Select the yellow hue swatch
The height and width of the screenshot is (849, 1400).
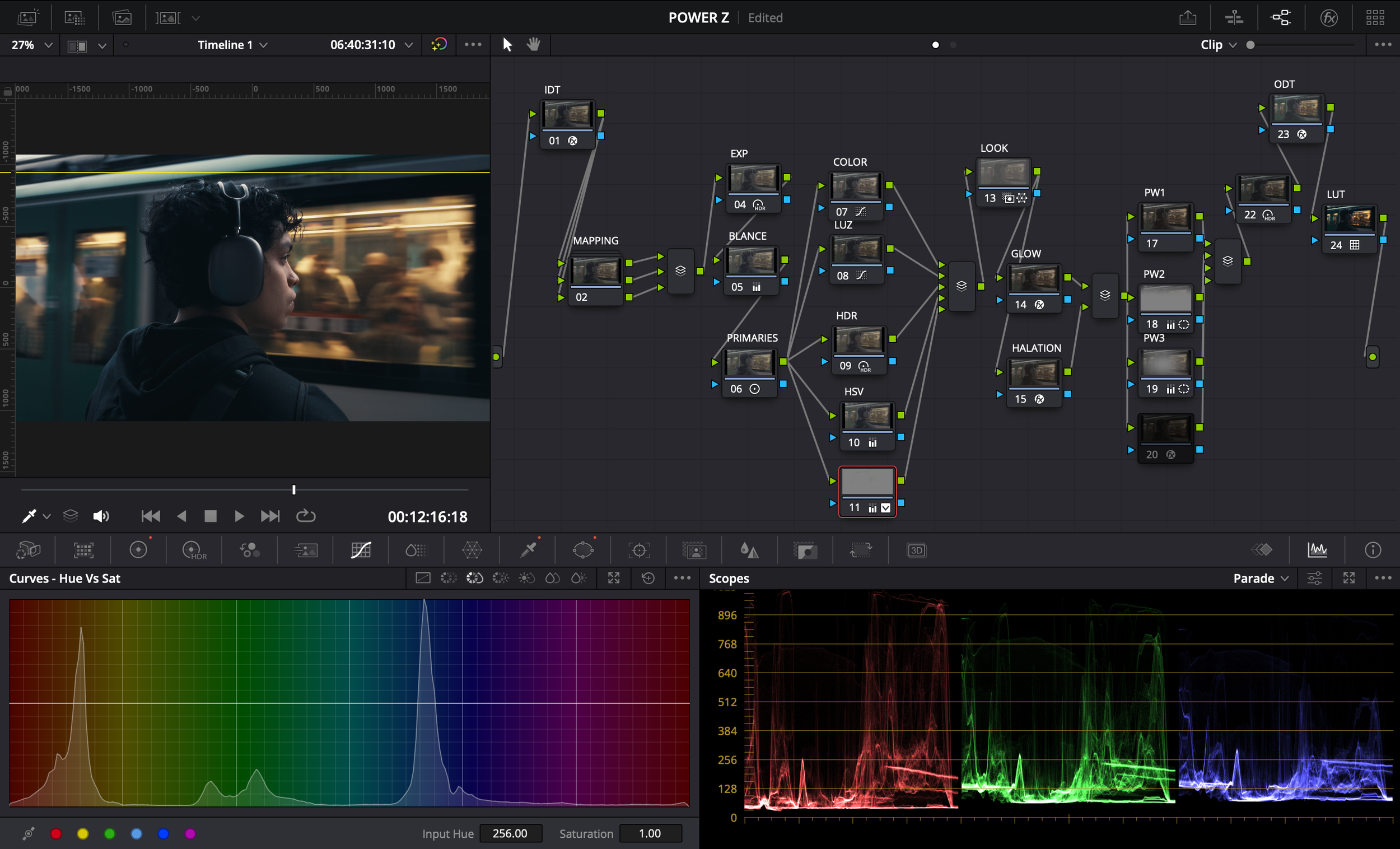(83, 834)
